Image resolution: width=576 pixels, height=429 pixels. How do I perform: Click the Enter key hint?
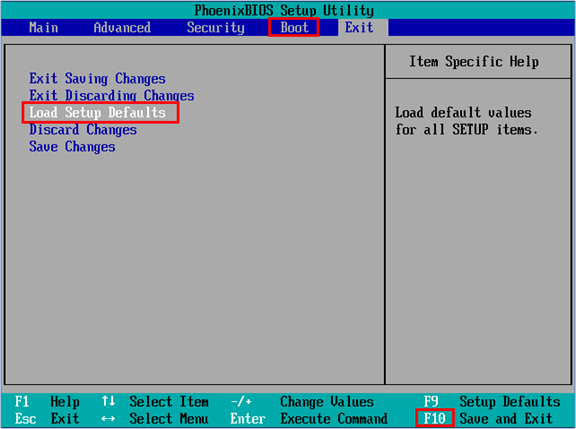click(248, 419)
